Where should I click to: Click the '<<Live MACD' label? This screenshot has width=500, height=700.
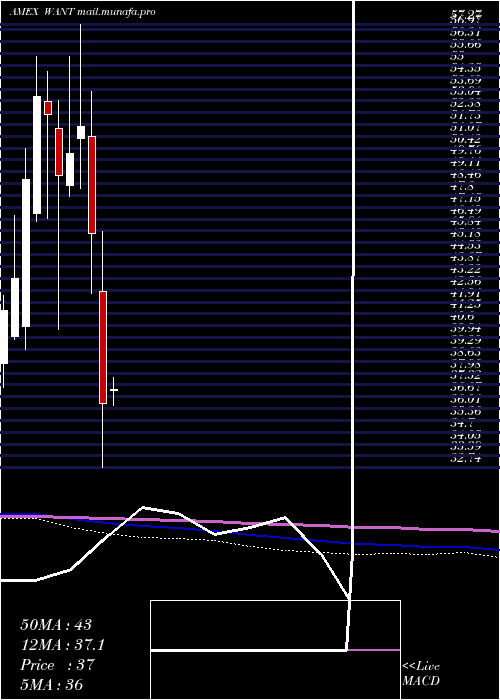pos(421,674)
